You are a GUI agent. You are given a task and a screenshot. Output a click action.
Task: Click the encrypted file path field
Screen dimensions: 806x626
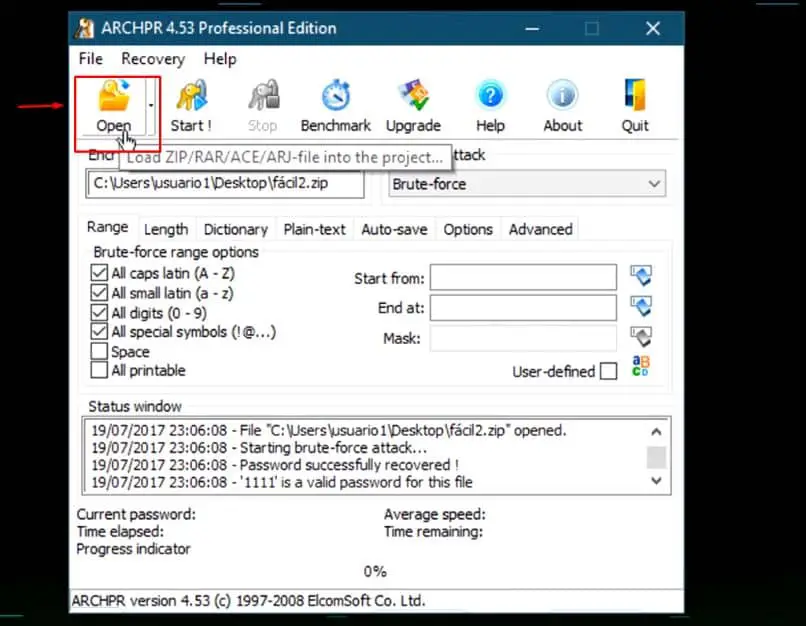point(225,183)
